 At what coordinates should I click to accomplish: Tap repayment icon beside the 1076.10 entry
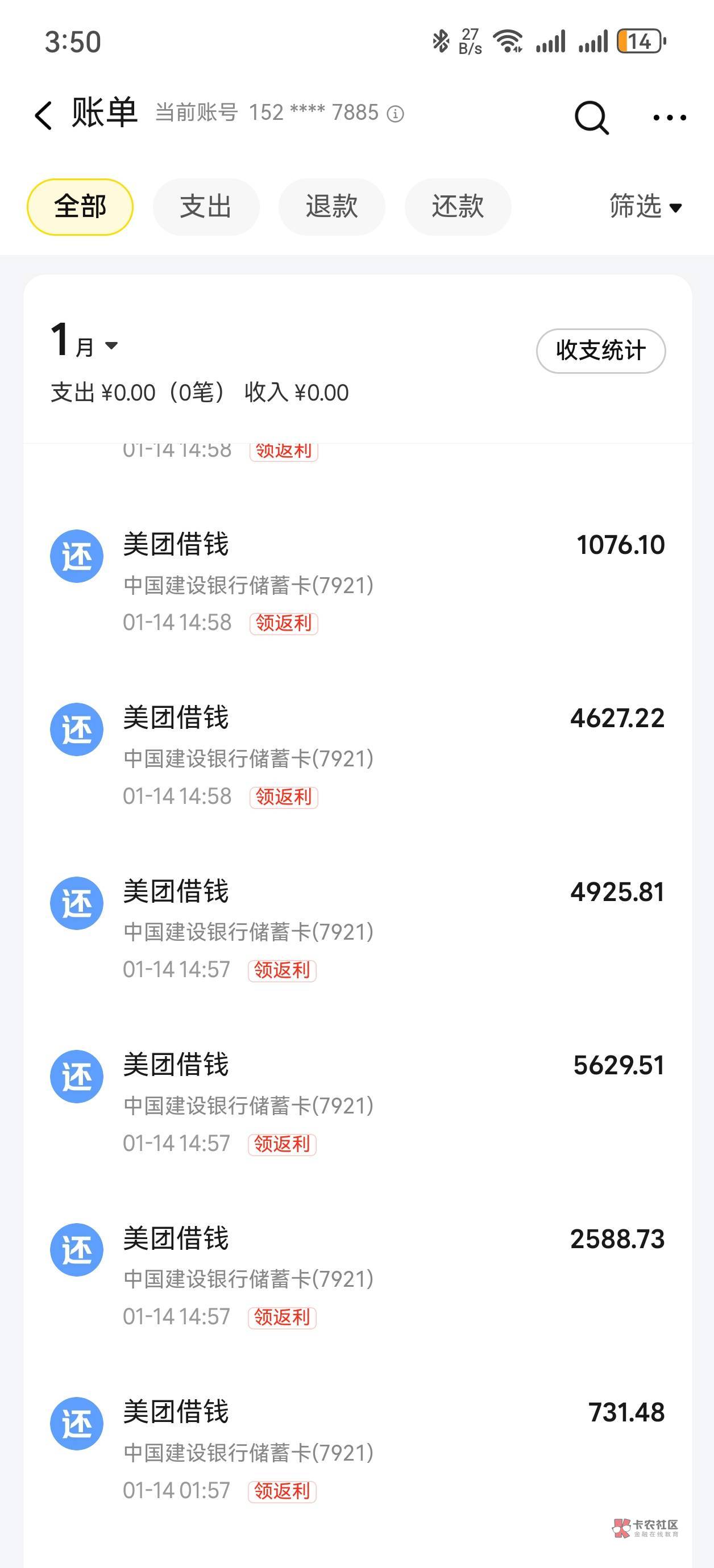[x=77, y=556]
